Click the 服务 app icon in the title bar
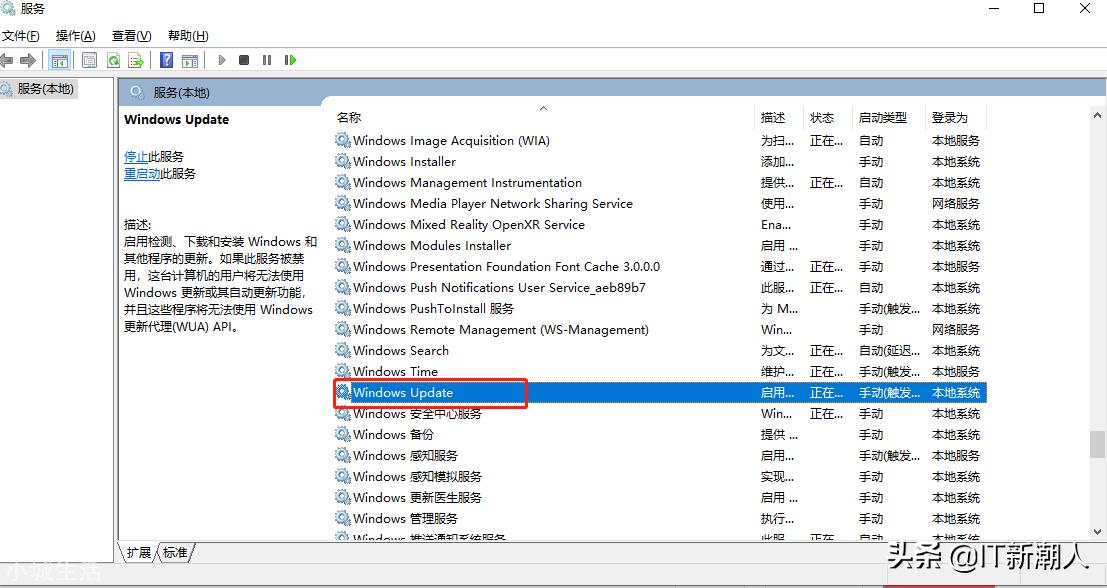1107x588 pixels. click(x=8, y=9)
